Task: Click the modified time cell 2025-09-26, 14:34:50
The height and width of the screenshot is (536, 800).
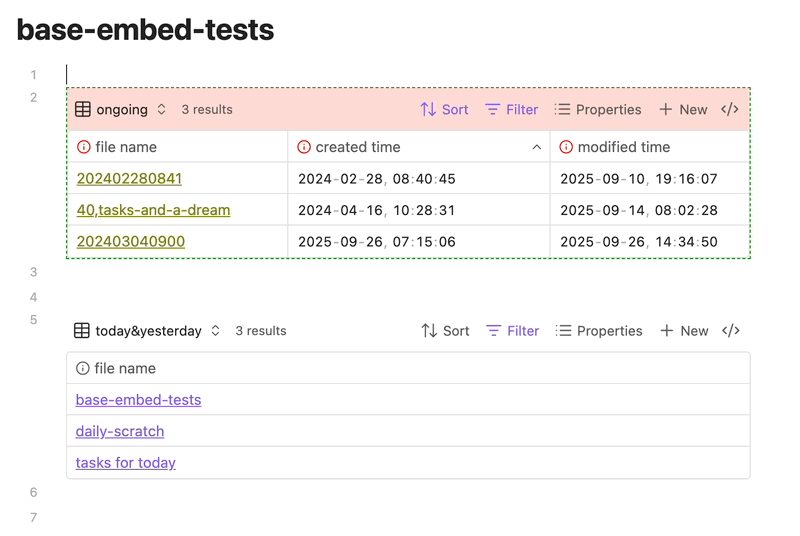Action: pos(638,242)
